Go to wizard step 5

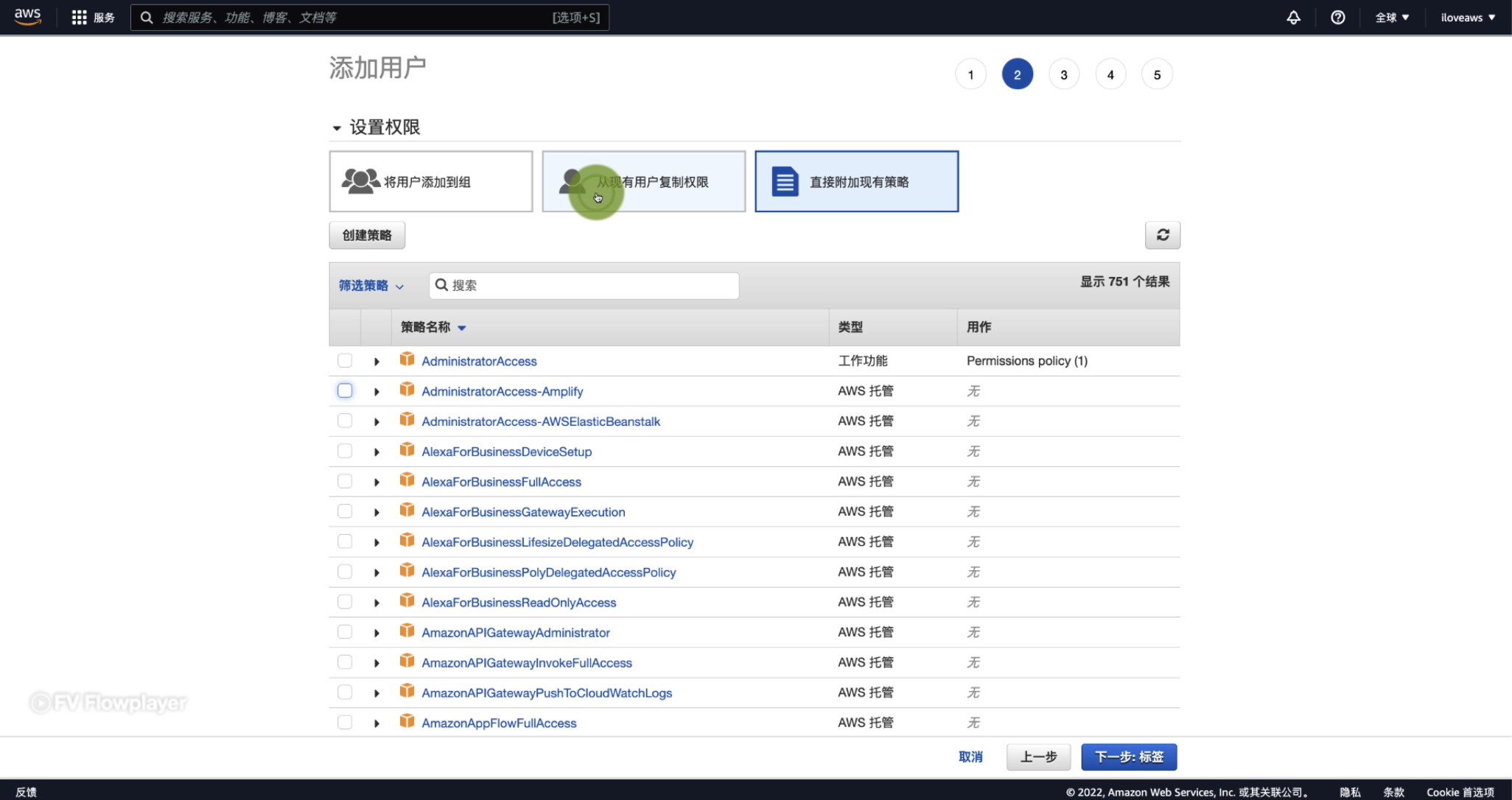[x=1157, y=74]
